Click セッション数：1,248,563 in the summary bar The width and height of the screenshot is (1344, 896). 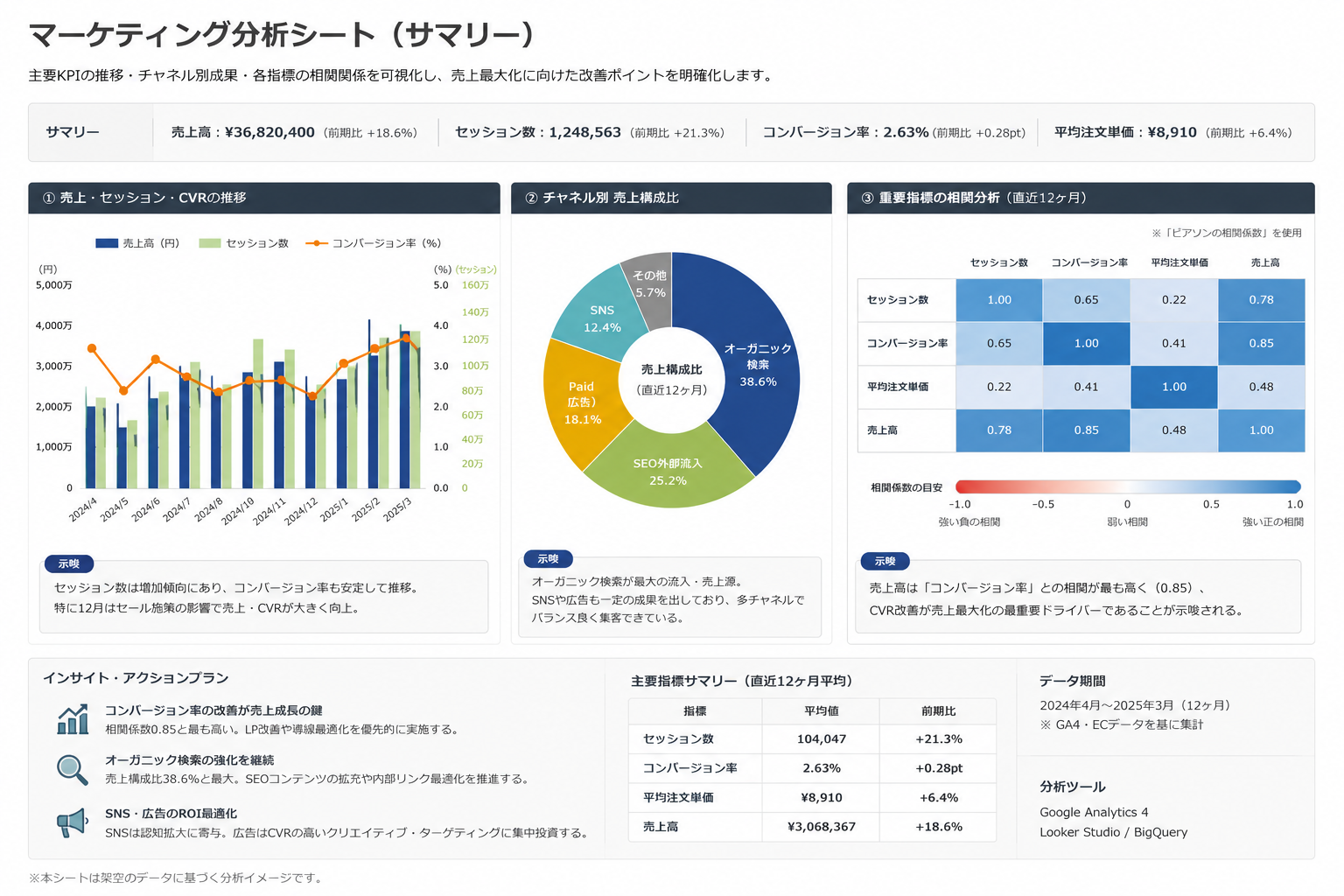click(x=537, y=132)
